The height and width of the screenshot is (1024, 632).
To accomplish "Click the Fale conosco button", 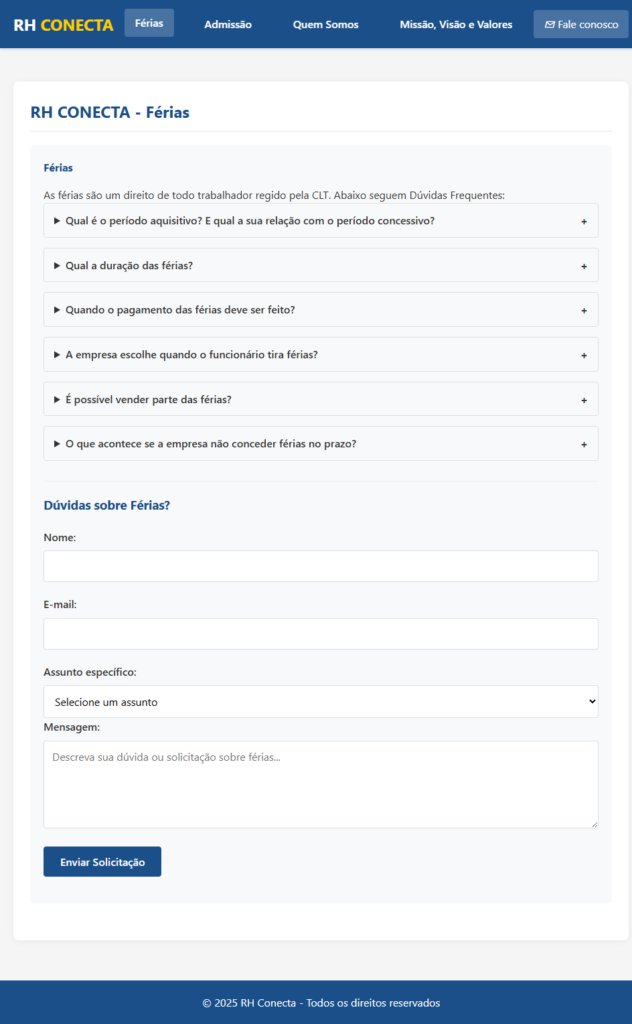I will click(580, 24).
